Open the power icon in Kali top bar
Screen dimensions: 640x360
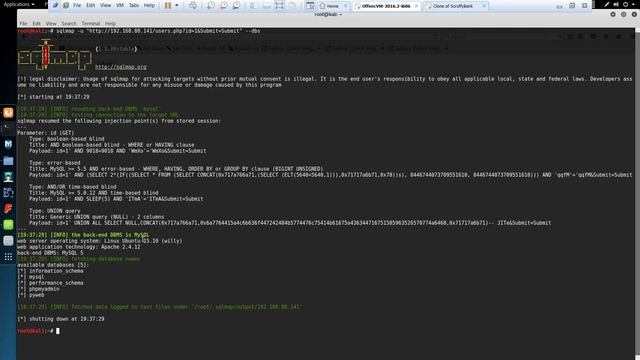click(625, 4)
